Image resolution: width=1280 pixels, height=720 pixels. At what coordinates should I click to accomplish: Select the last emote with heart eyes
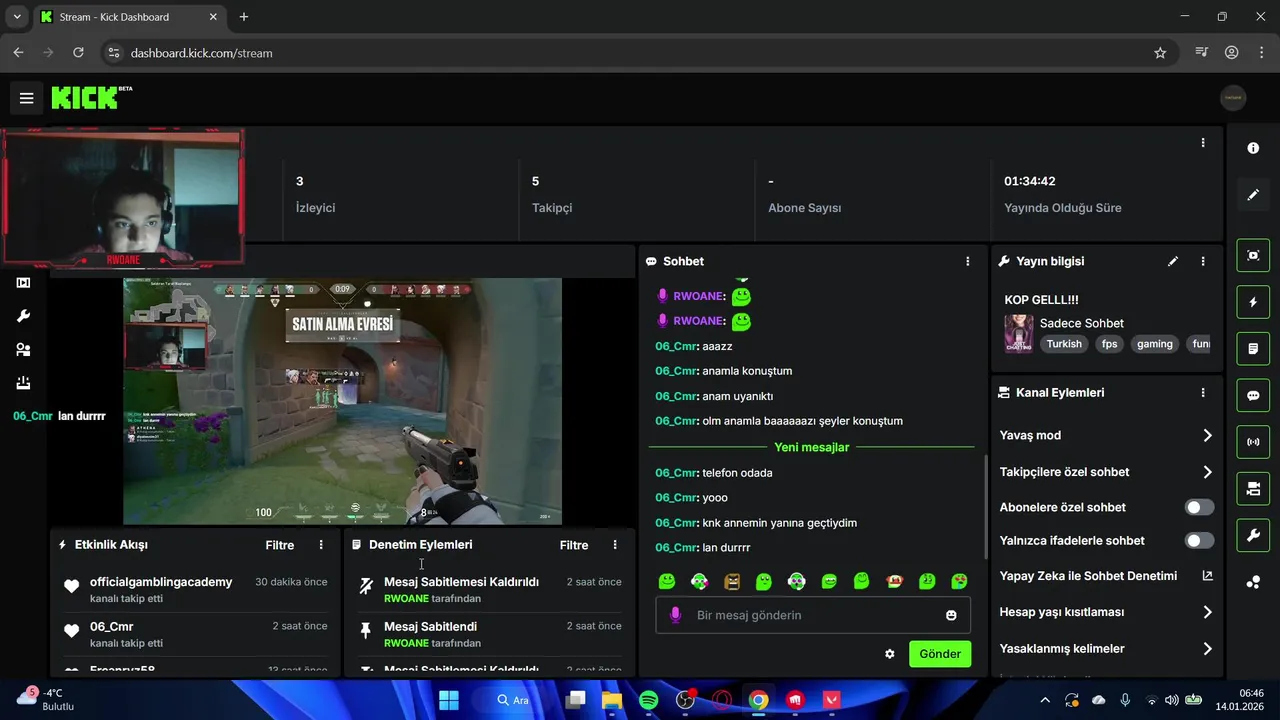tap(959, 581)
